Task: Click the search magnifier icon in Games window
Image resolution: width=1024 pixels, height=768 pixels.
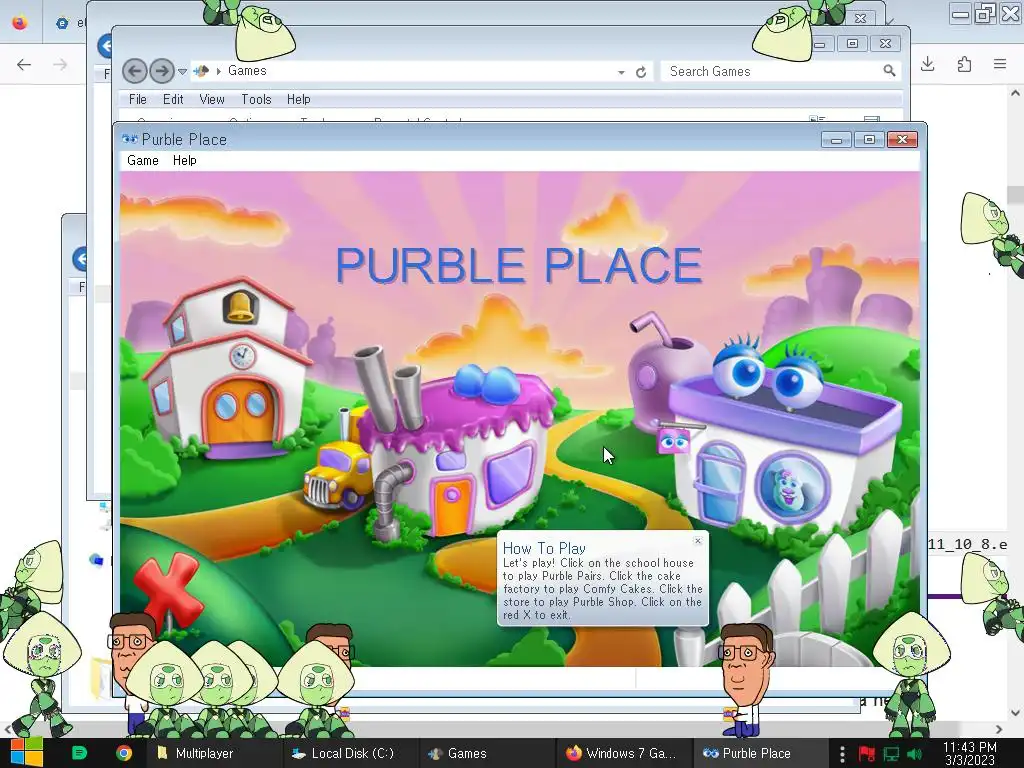Action: click(889, 71)
